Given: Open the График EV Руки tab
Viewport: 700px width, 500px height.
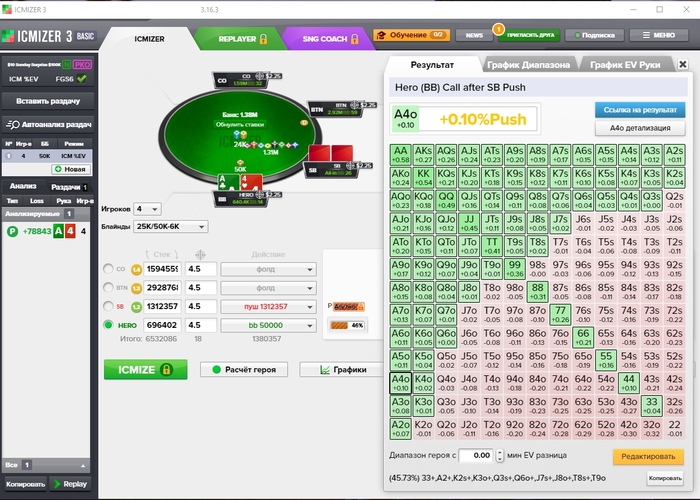Looking at the screenshot, I should coord(625,65).
